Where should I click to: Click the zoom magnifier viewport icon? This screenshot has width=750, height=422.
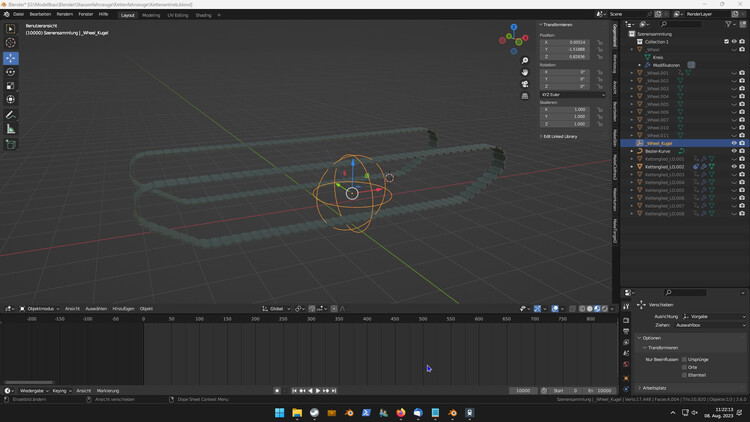pos(525,60)
